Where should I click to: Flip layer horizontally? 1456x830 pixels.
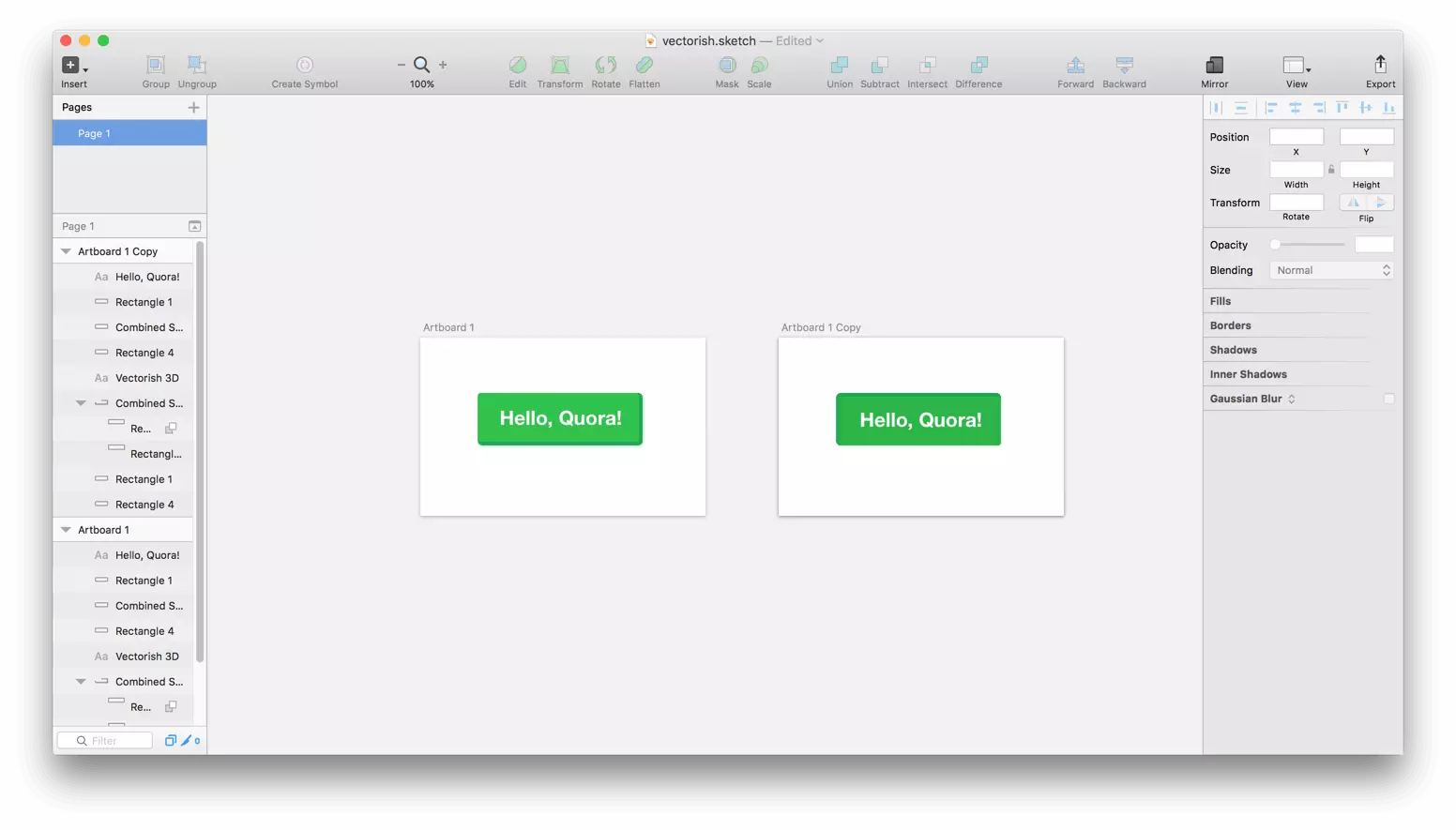[1353, 203]
